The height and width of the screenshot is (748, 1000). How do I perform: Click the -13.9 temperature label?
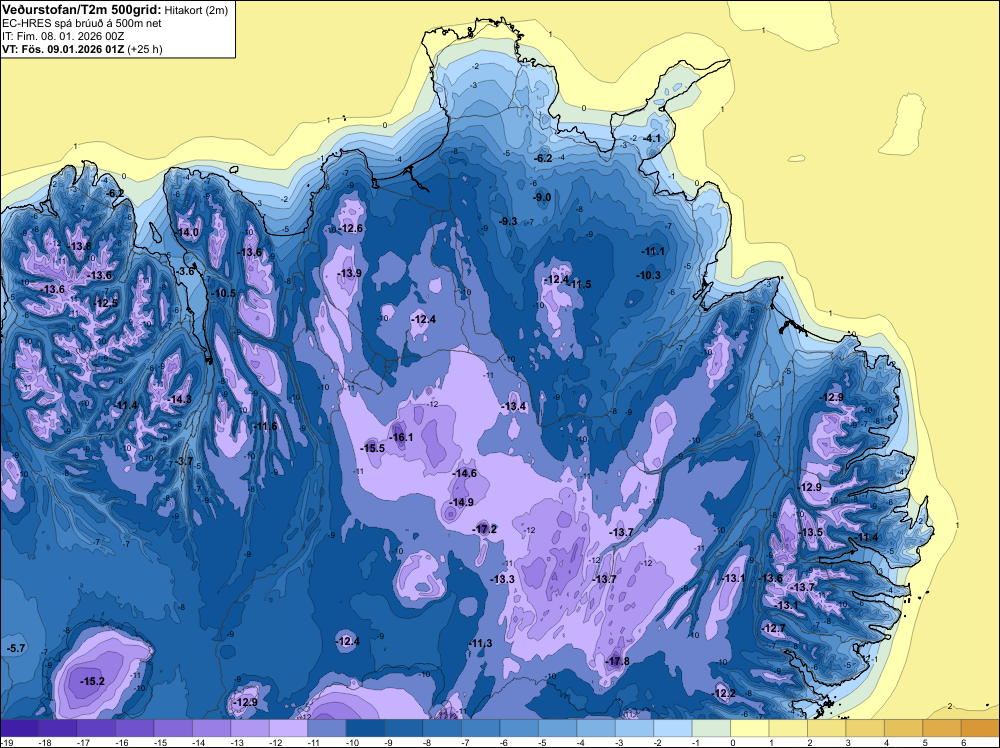tap(350, 273)
